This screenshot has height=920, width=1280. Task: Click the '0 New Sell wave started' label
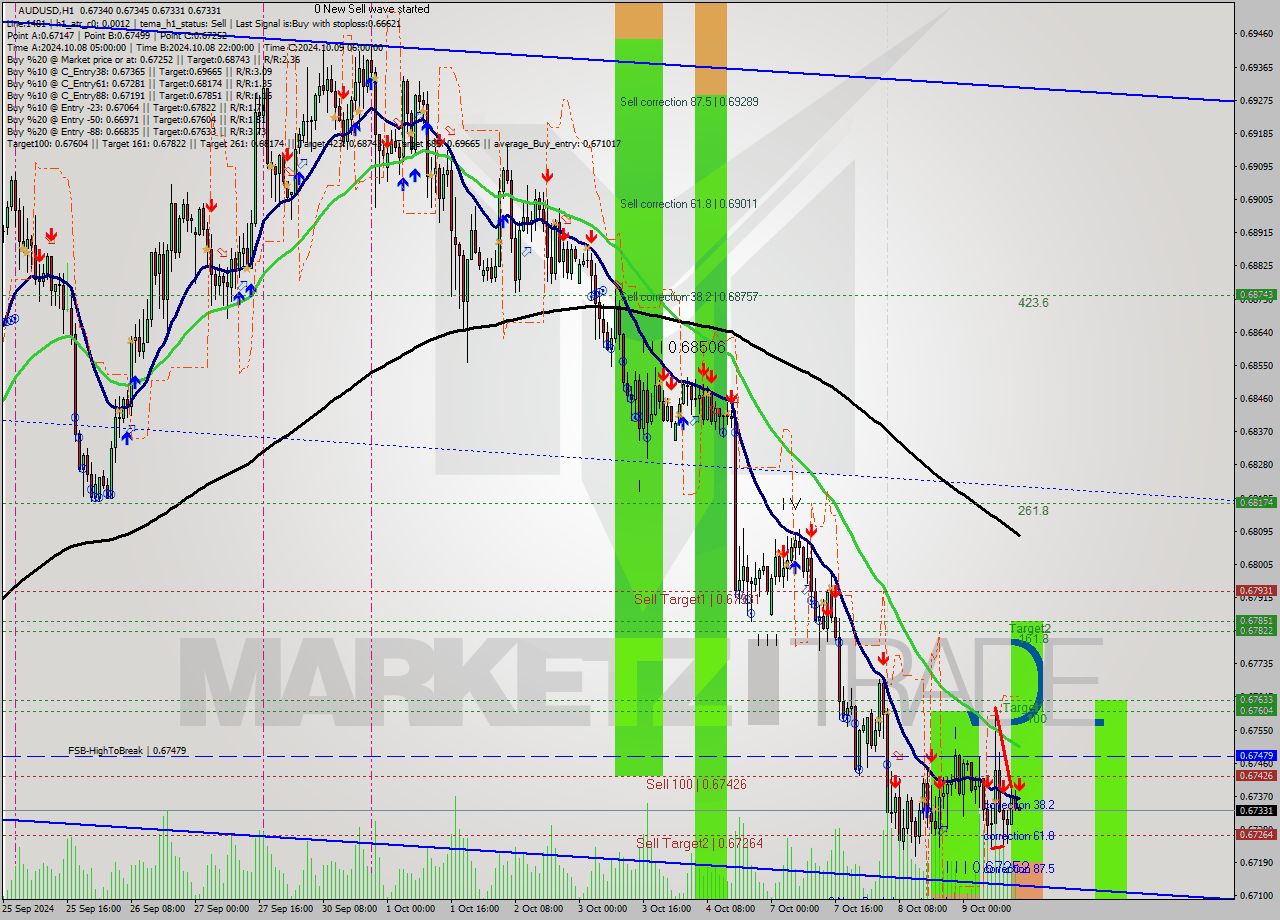point(371,9)
